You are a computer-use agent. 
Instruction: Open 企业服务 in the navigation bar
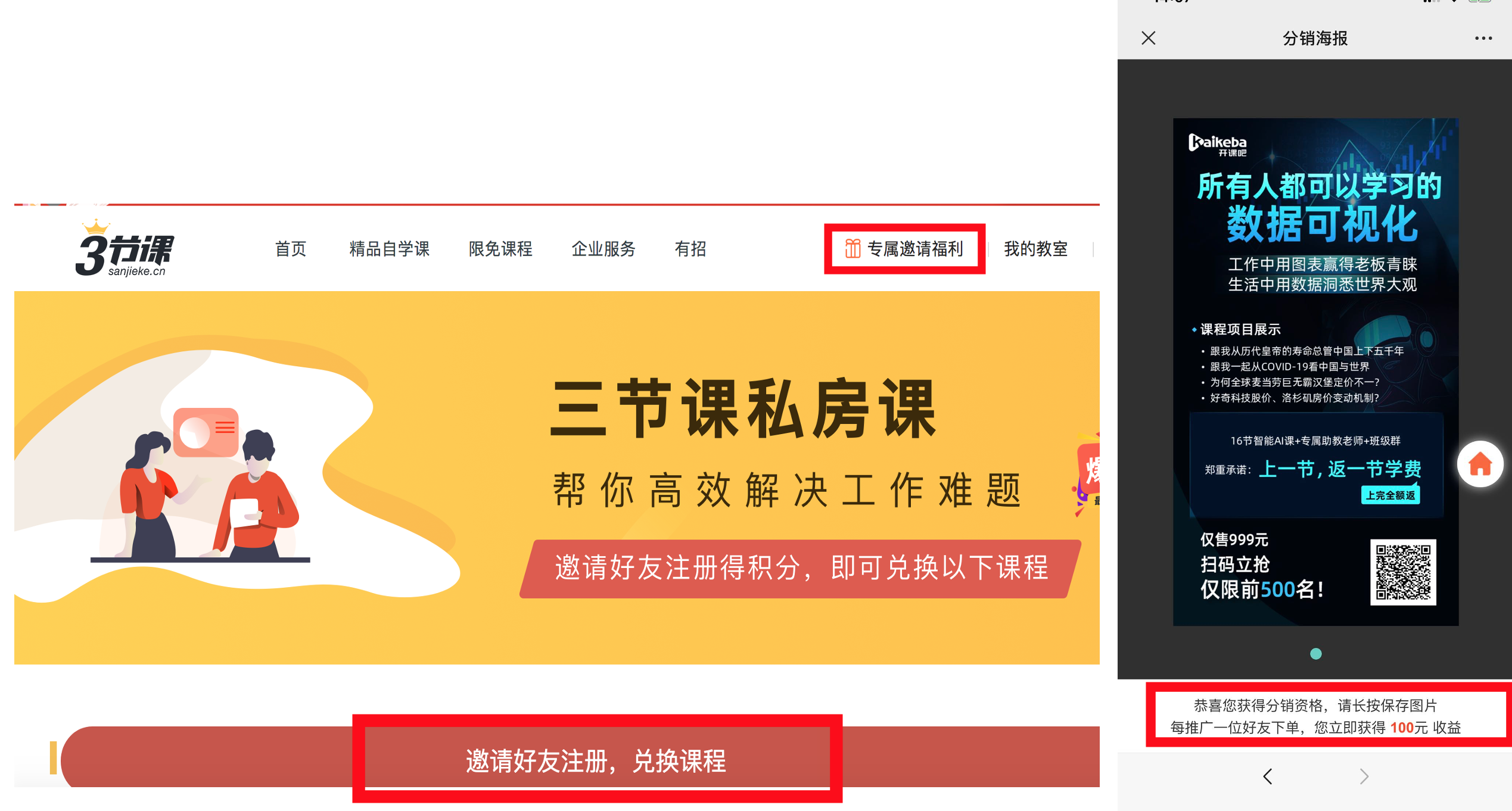point(603,249)
